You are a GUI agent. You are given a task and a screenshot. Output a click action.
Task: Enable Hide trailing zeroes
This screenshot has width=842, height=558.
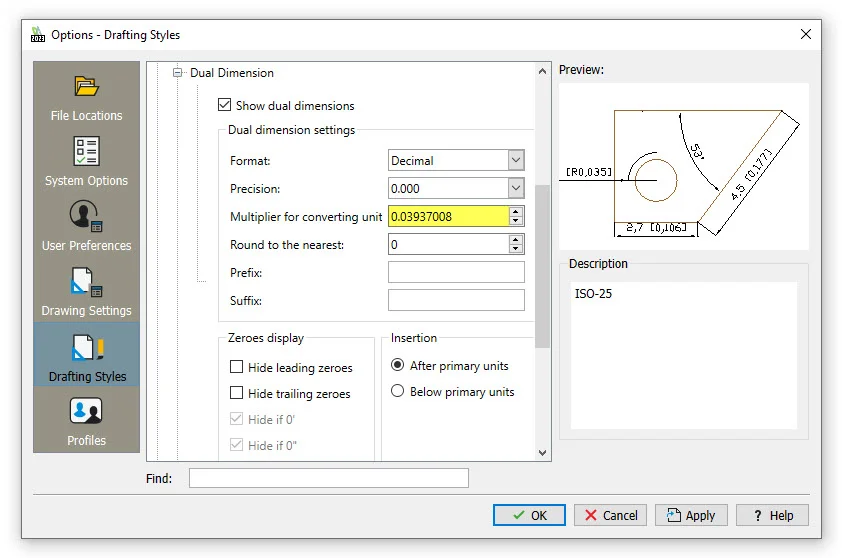pyautogui.click(x=237, y=394)
